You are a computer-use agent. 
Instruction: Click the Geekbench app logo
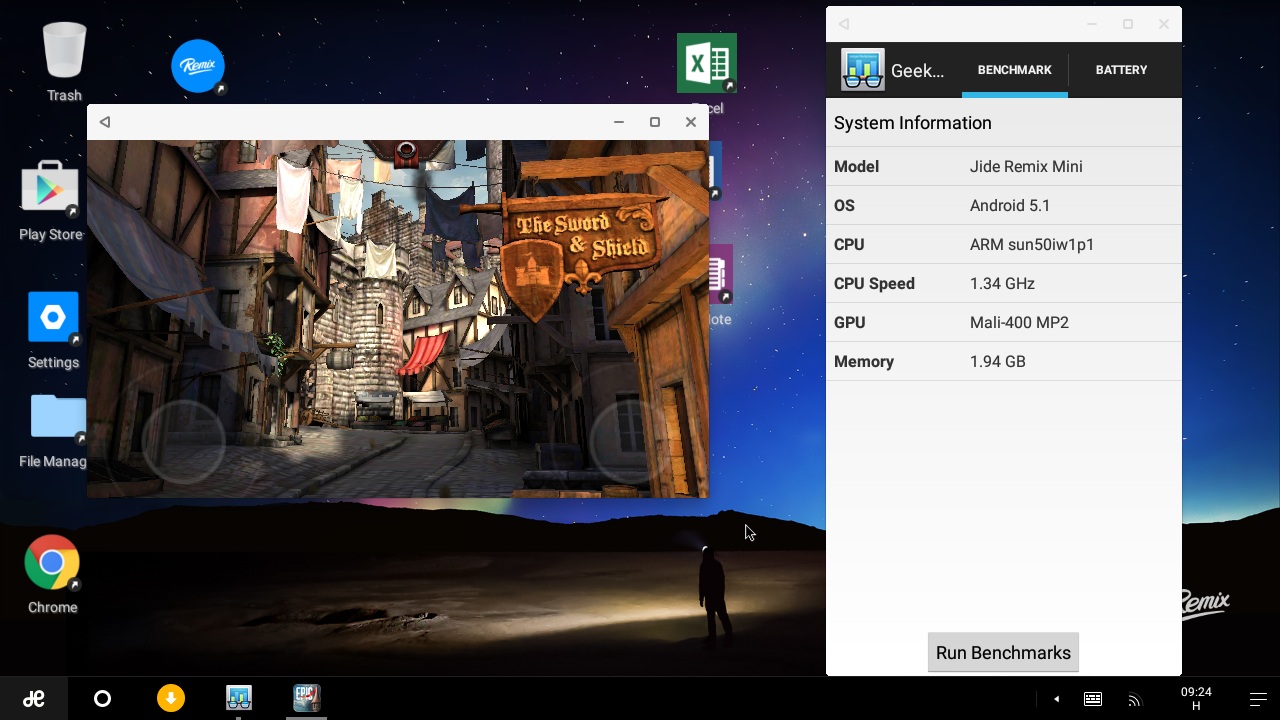tap(862, 70)
